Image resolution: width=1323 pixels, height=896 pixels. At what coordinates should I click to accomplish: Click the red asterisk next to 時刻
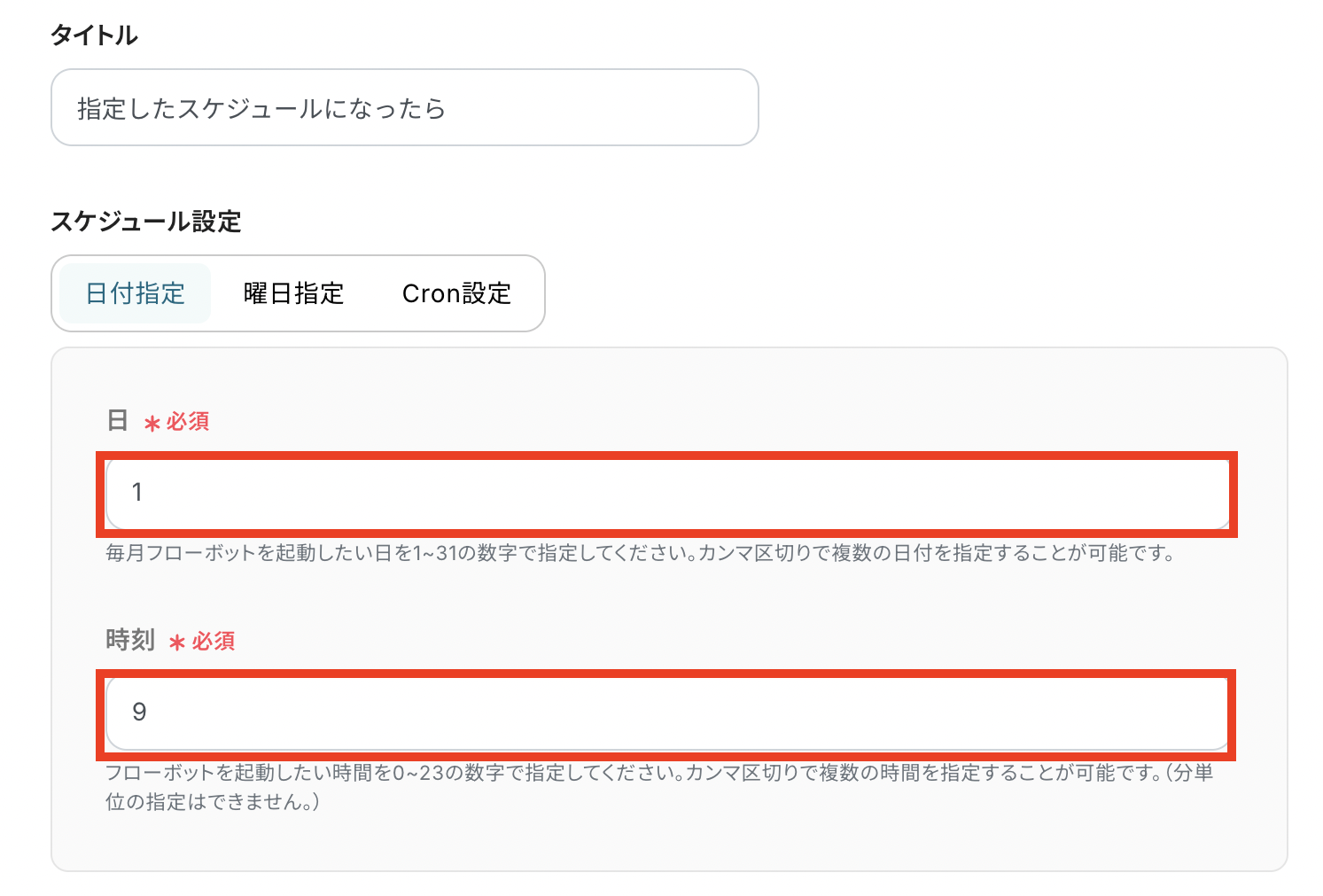[176, 643]
